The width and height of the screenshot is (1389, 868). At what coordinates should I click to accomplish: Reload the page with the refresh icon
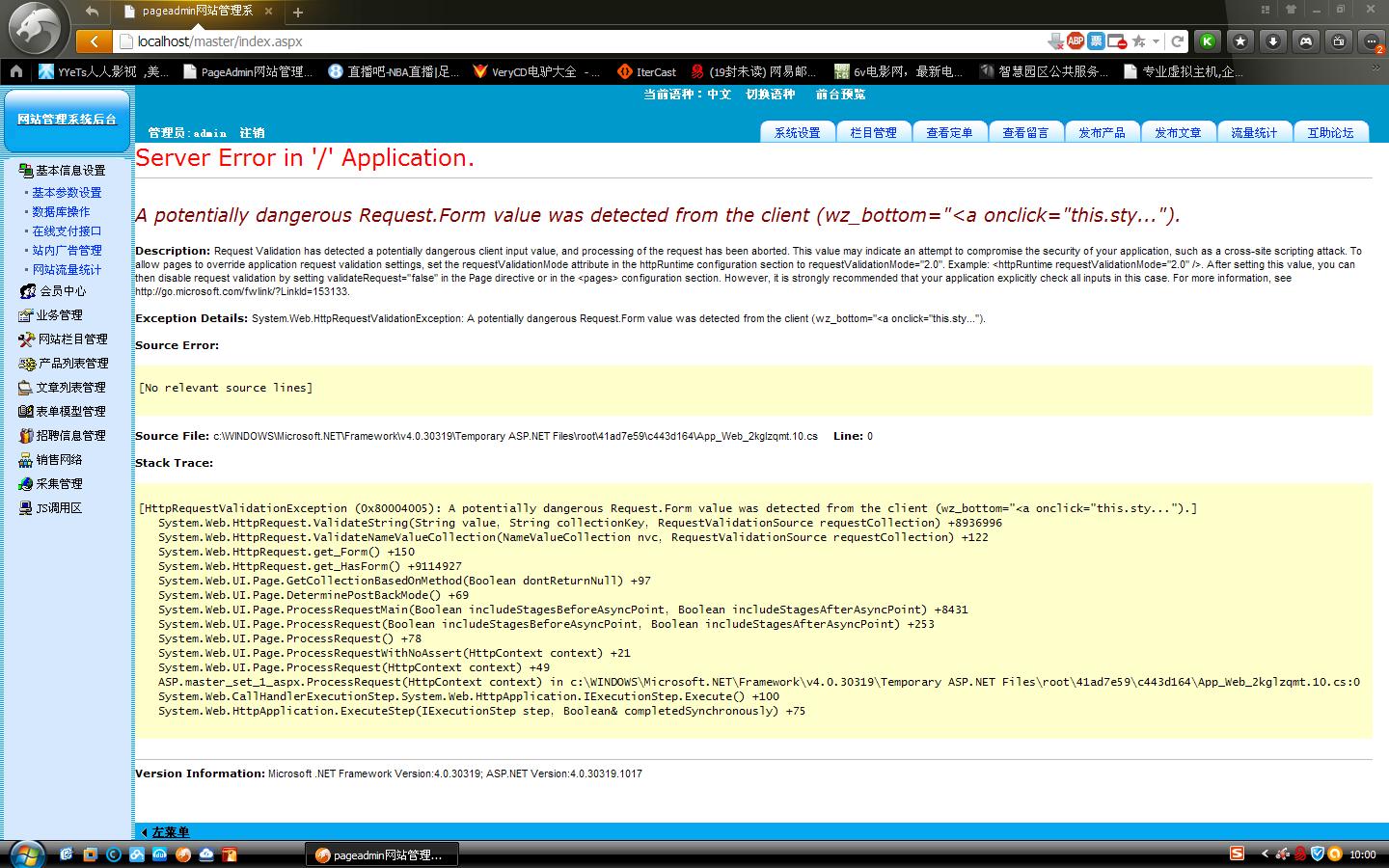click(x=1177, y=41)
